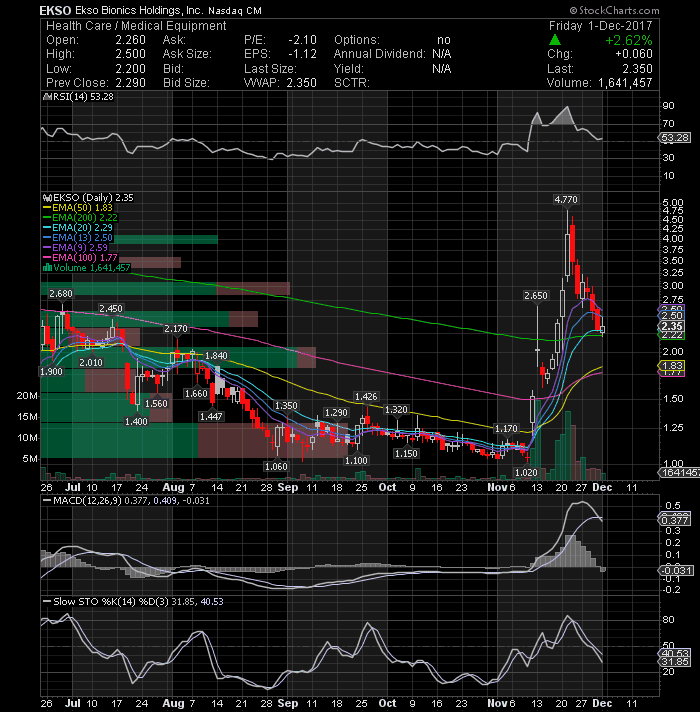This screenshot has width=700, height=712.
Task: Click the Oct date label on main chart axis
Action: (387, 487)
